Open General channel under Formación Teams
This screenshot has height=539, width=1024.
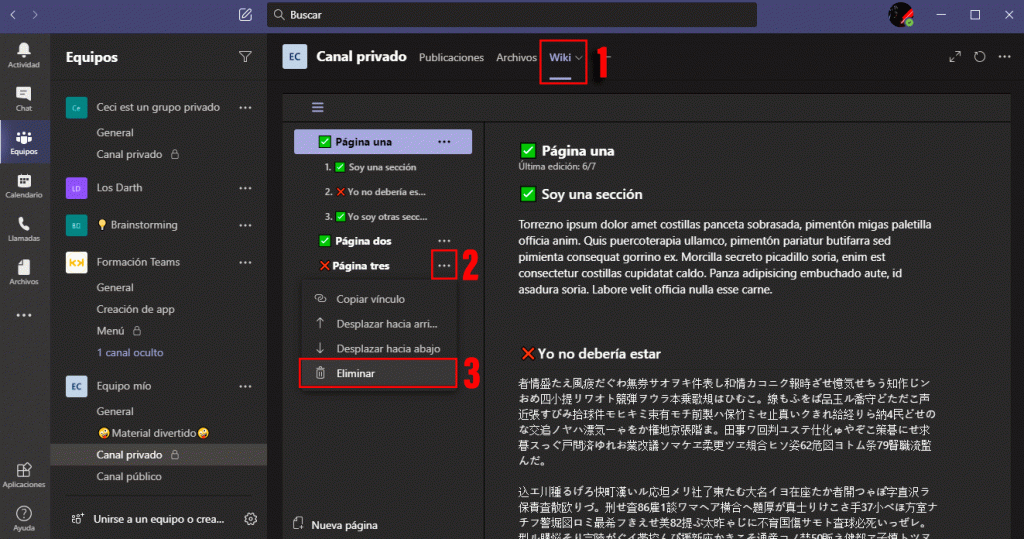click(115, 287)
